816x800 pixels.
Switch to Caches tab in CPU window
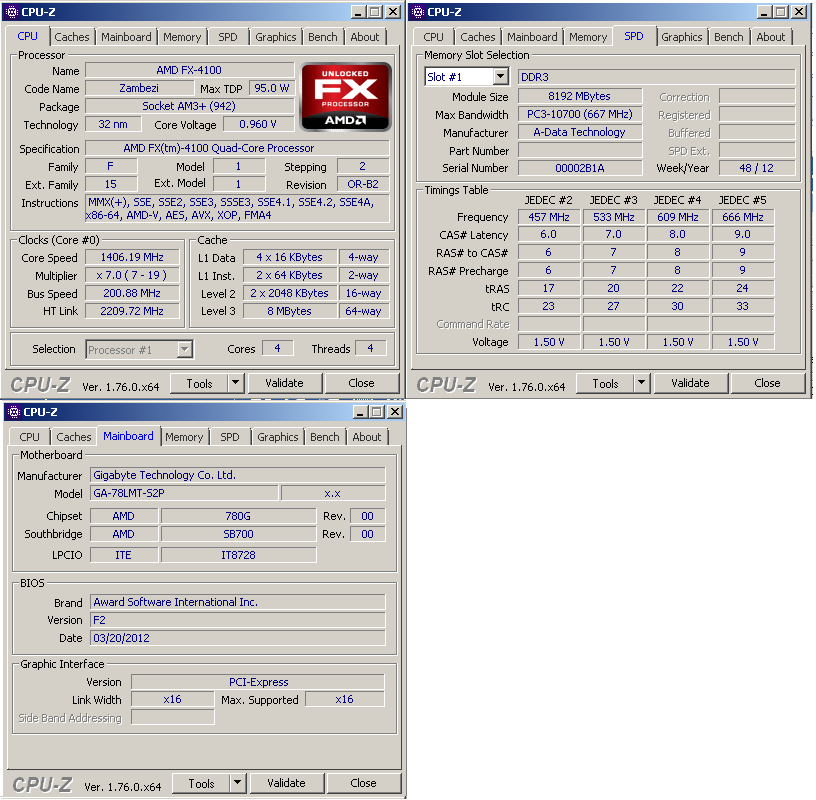click(x=72, y=37)
